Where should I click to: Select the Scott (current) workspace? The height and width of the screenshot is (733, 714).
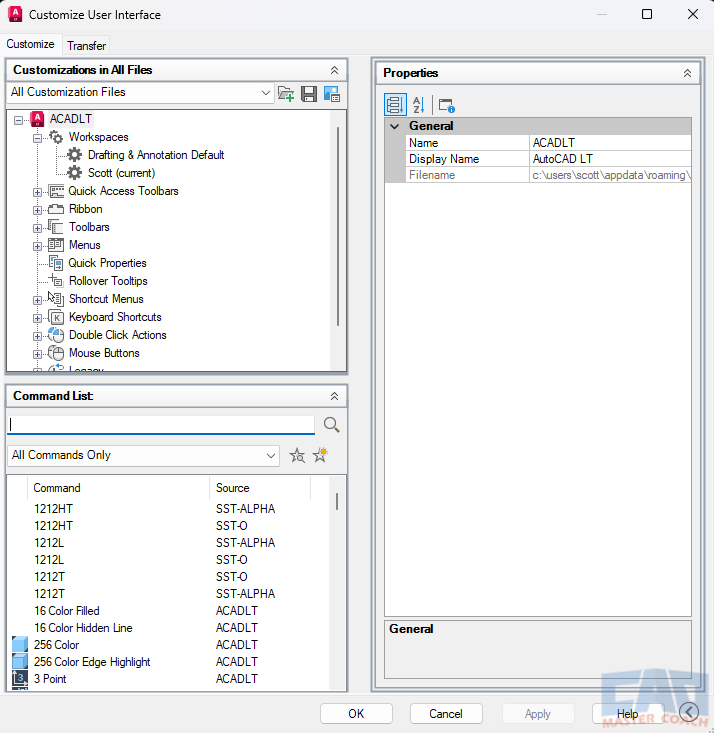pyautogui.click(x=122, y=173)
